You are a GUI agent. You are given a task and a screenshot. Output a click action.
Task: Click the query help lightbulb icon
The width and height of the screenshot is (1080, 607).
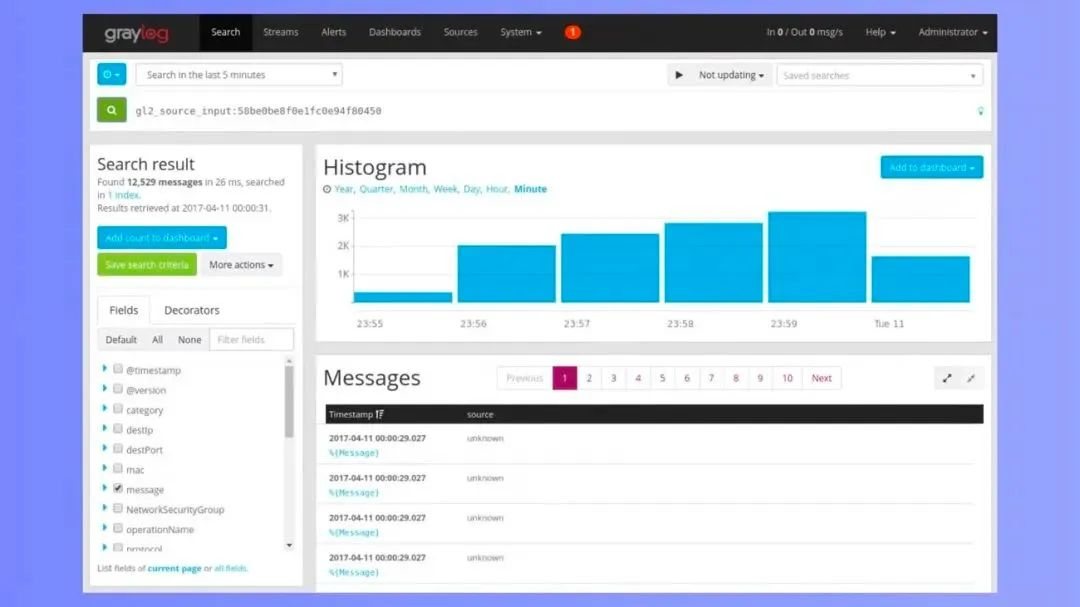(980, 111)
